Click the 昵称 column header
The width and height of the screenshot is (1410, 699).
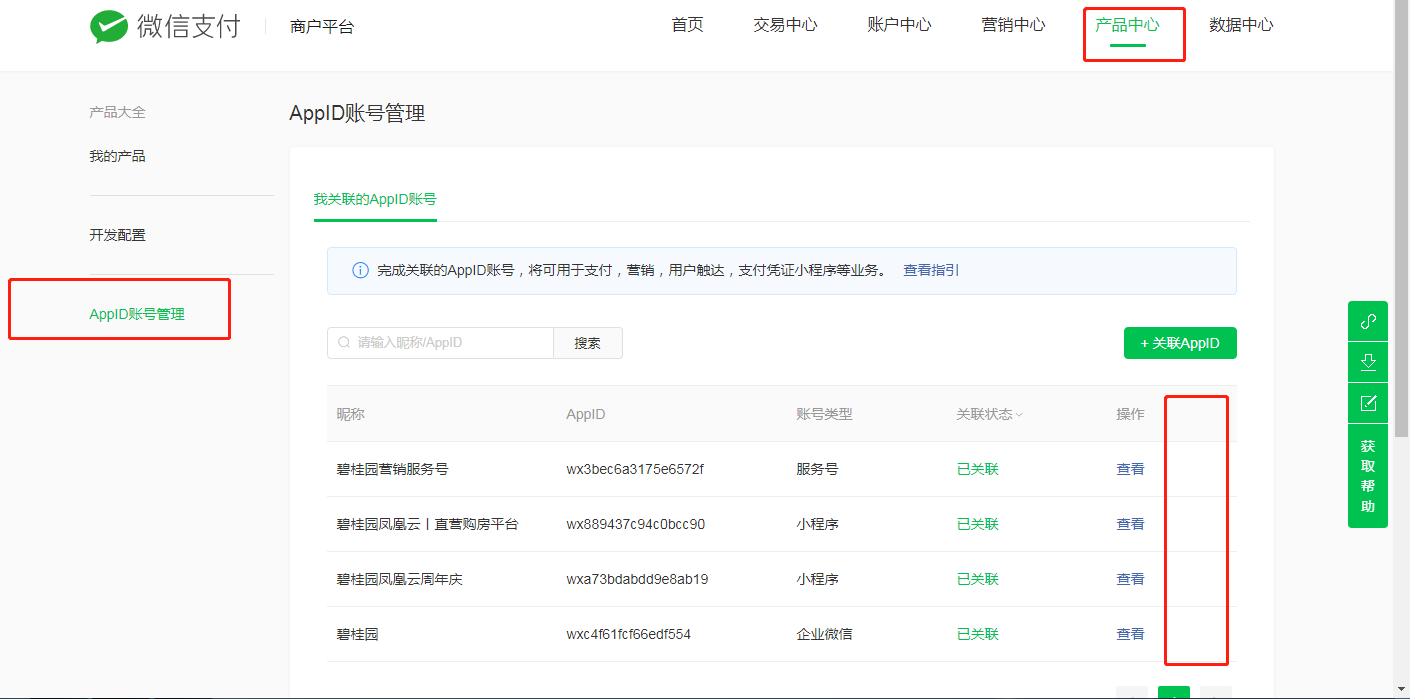(x=351, y=414)
